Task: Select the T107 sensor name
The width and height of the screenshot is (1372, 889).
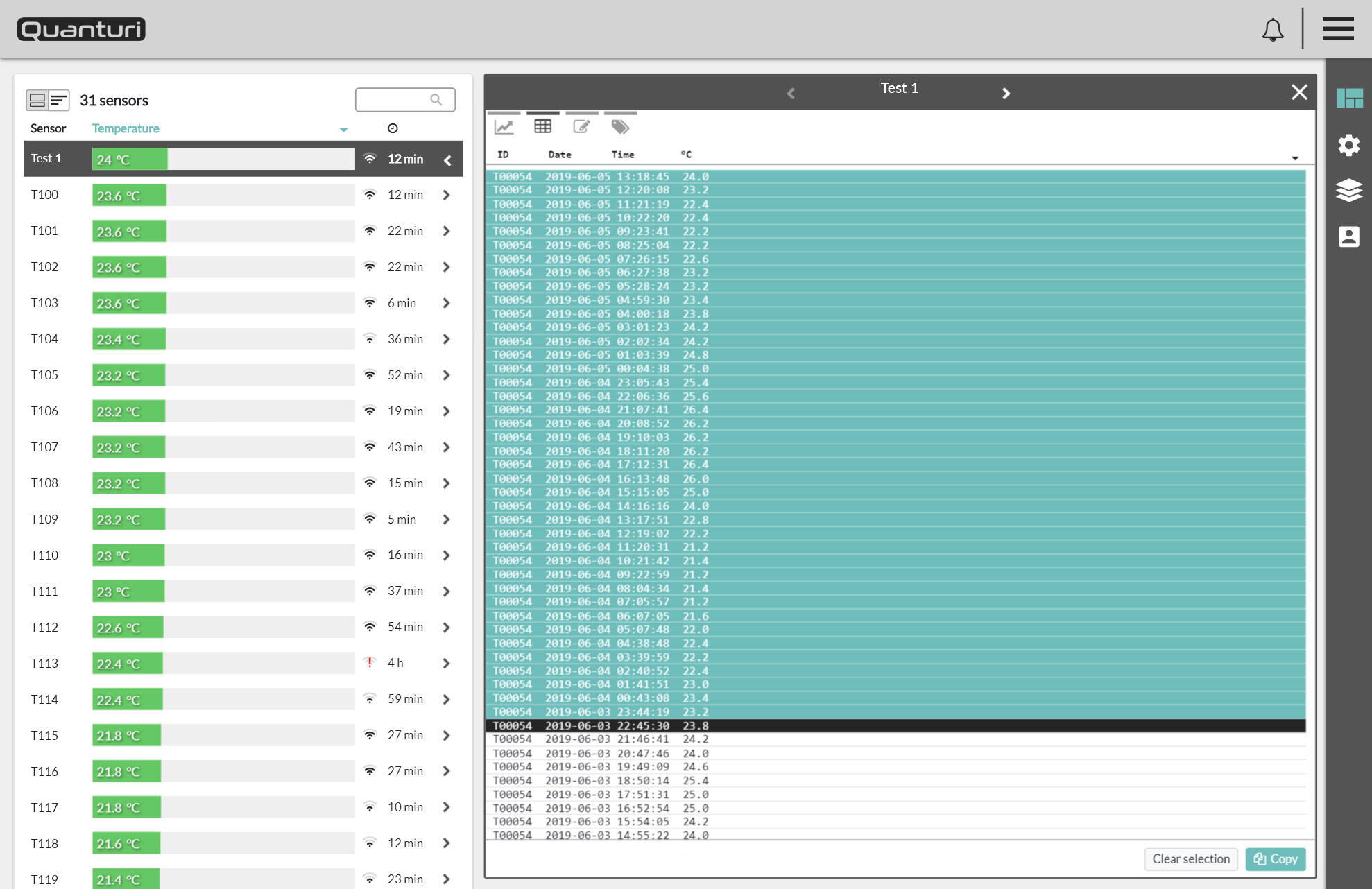Action: click(44, 447)
